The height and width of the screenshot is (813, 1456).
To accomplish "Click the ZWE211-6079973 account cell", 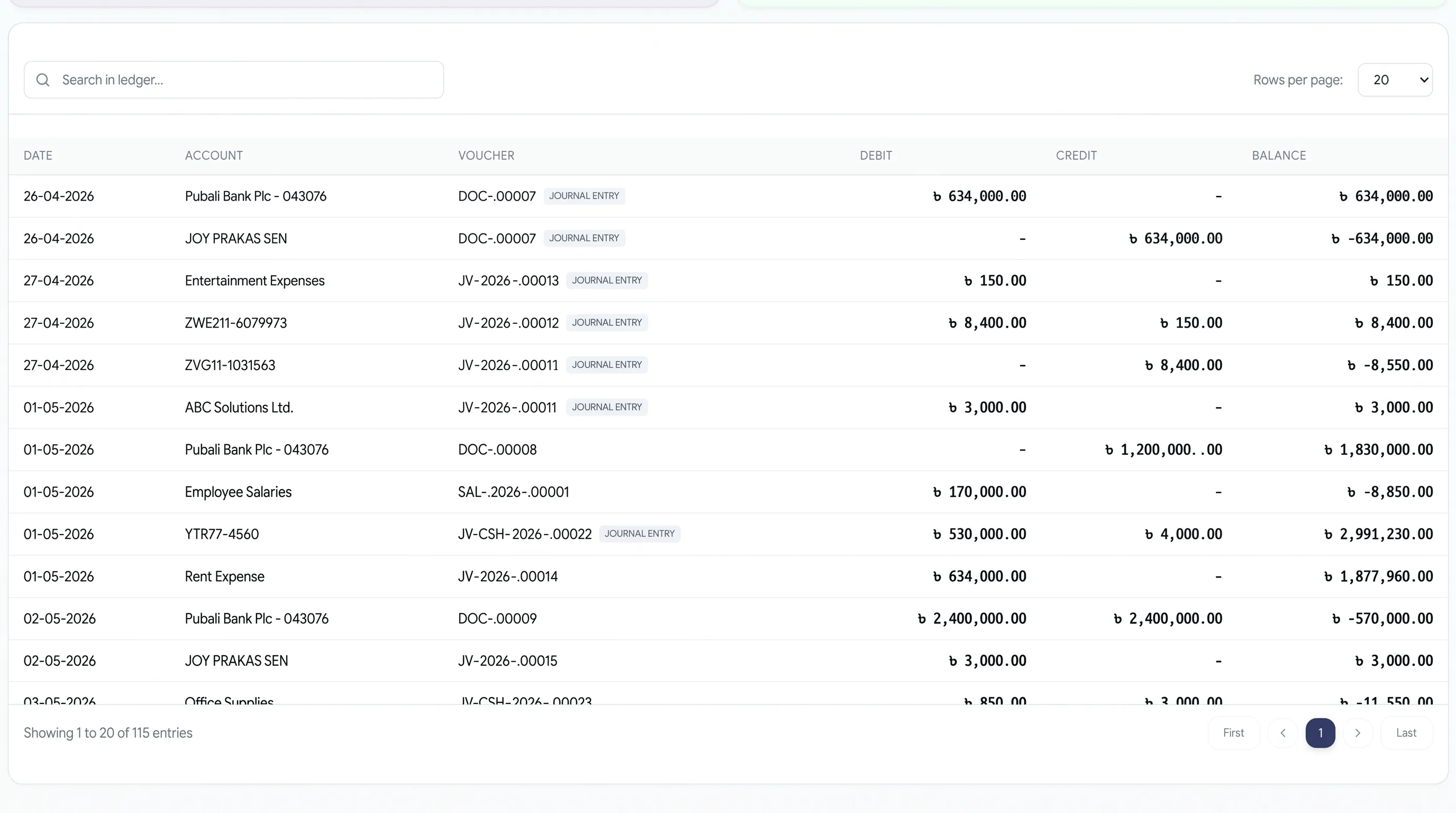I will (x=235, y=323).
